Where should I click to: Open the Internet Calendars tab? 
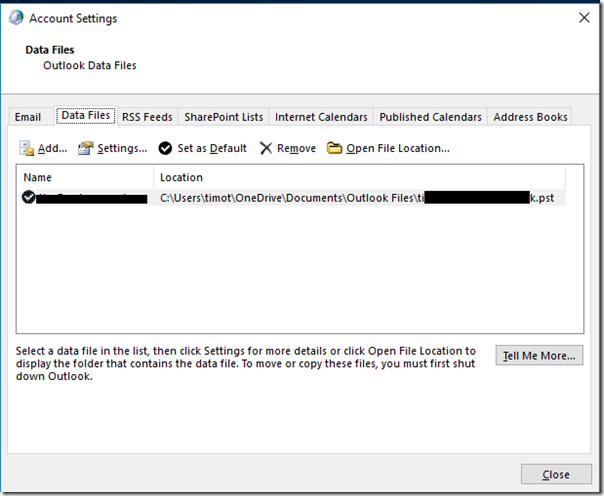click(x=321, y=117)
